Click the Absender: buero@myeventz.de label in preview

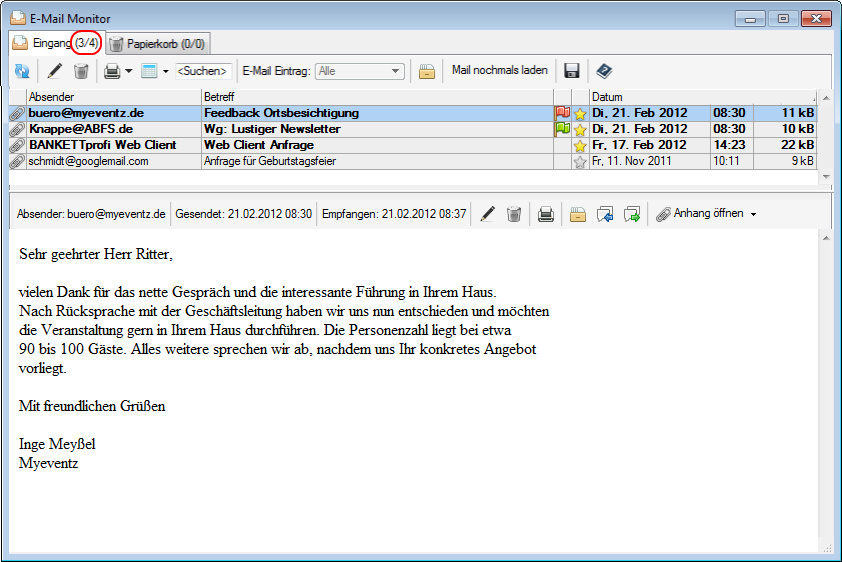pos(91,214)
